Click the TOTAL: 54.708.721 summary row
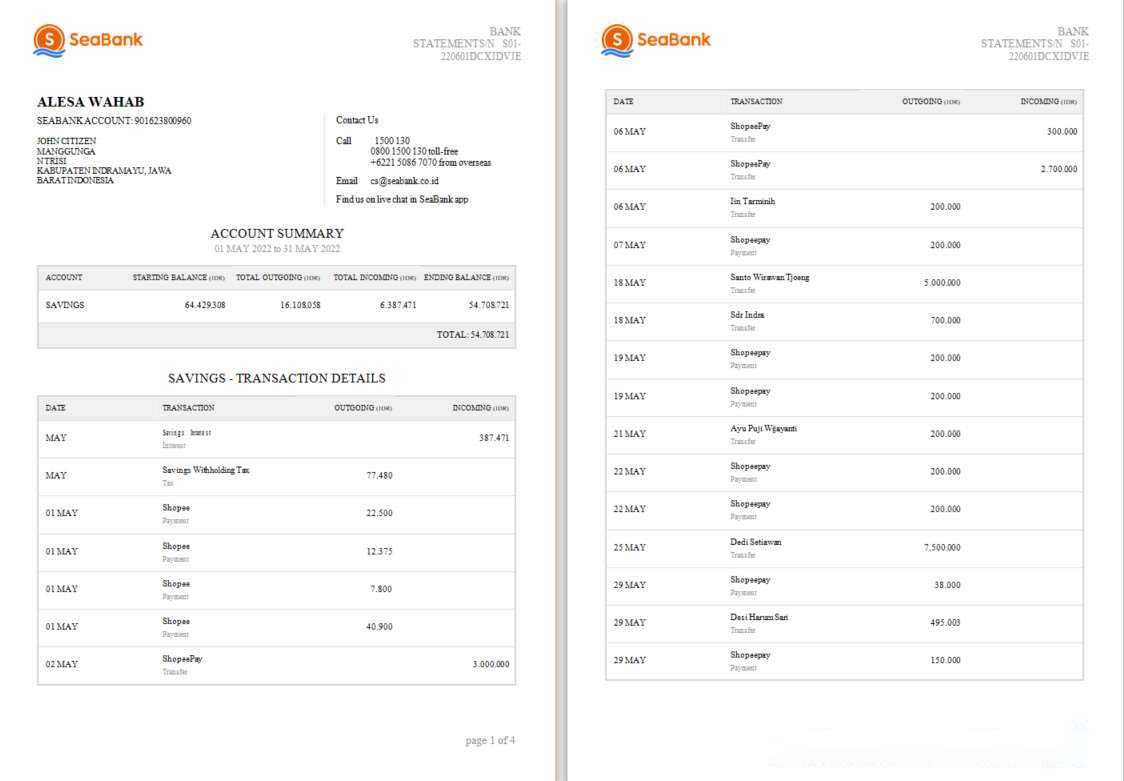 (x=472, y=335)
